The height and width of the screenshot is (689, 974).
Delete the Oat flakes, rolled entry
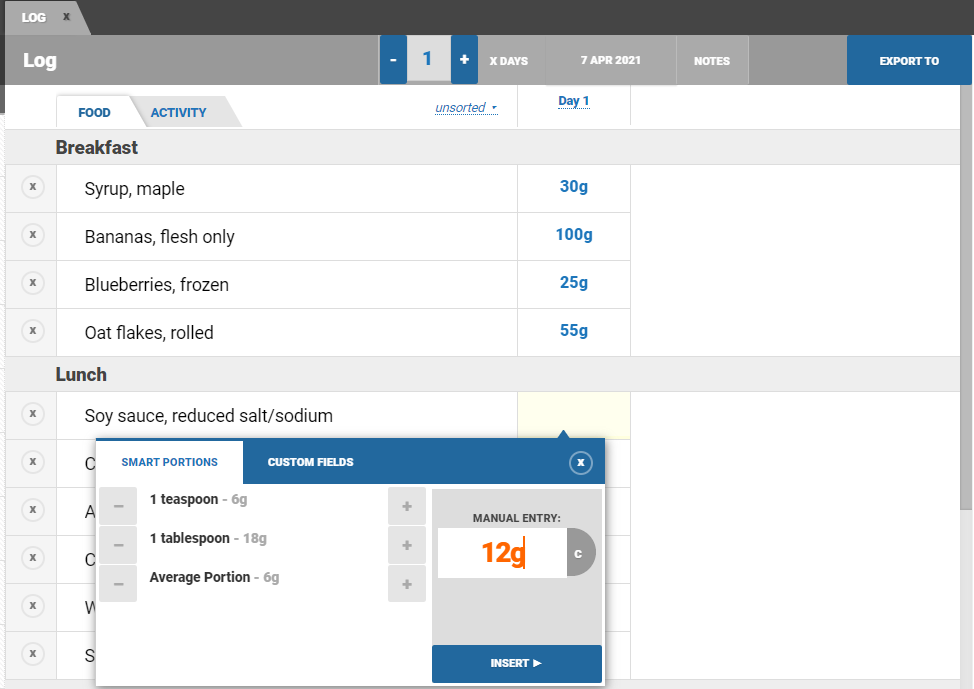point(32,331)
